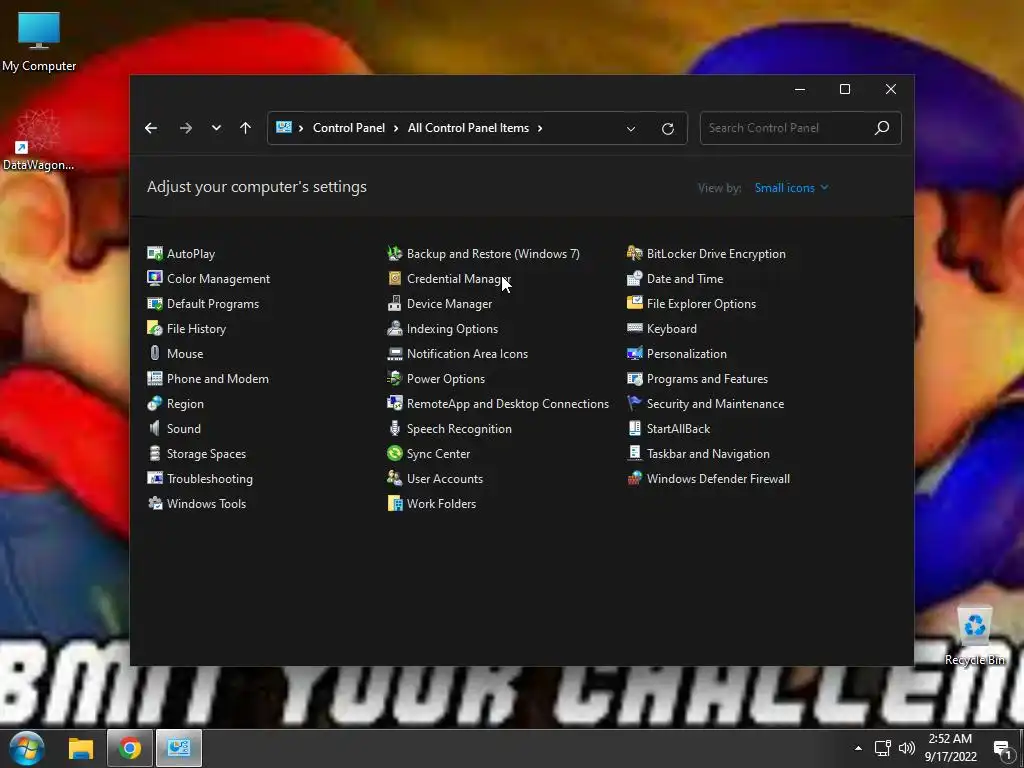This screenshot has width=1024, height=768.
Task: Open the taskbar clock and date
Action: 950,748
